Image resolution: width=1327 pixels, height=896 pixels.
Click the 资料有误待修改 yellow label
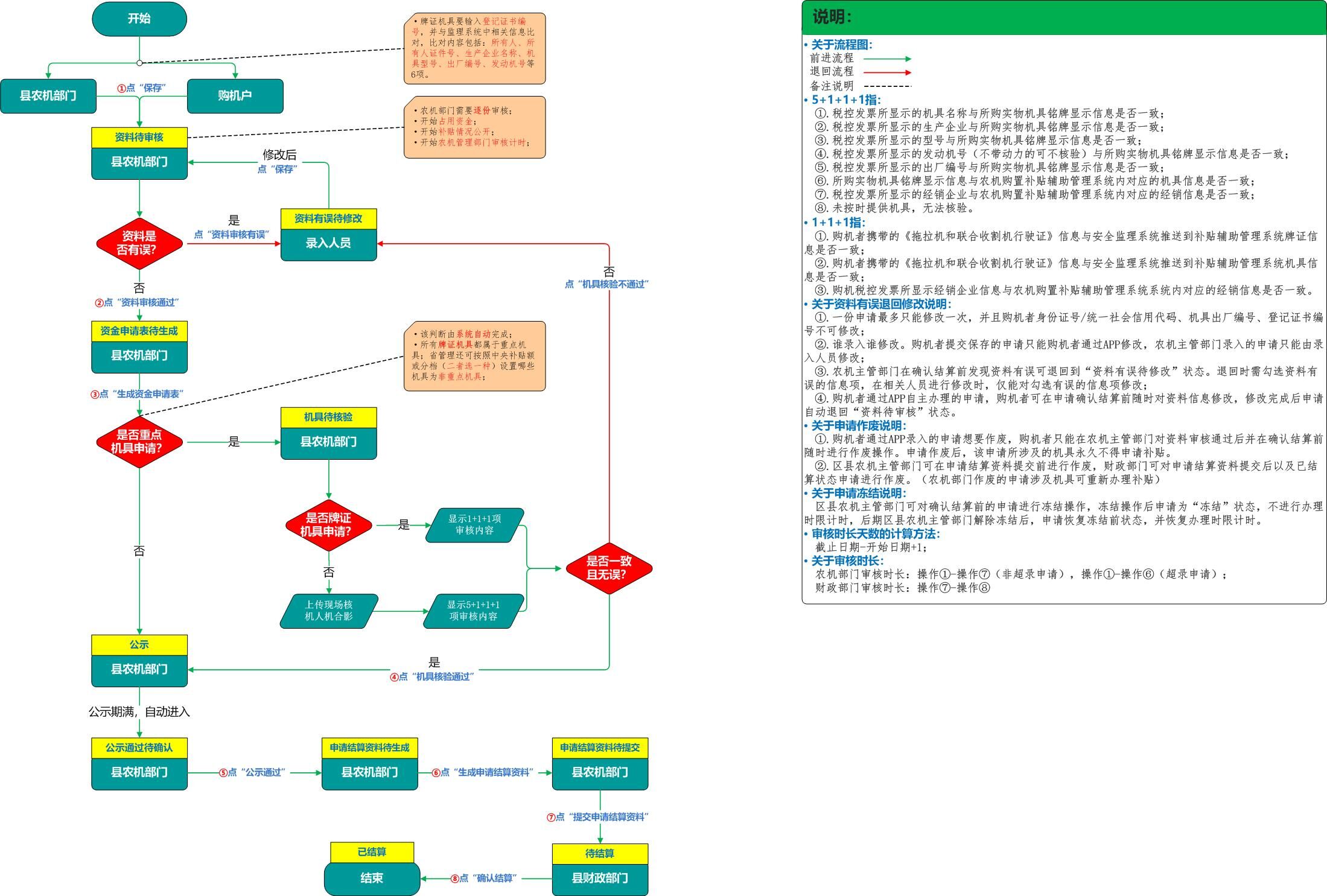pos(328,218)
